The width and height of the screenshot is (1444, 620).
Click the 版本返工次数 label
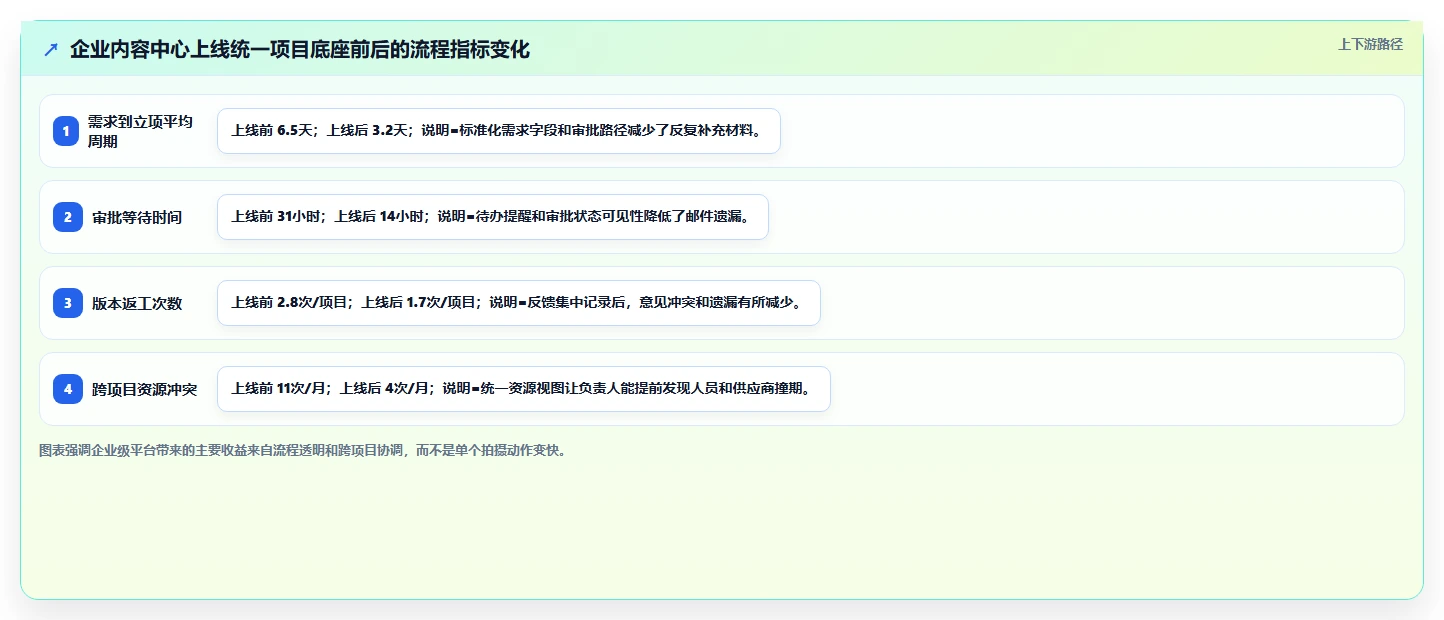[x=137, y=303]
